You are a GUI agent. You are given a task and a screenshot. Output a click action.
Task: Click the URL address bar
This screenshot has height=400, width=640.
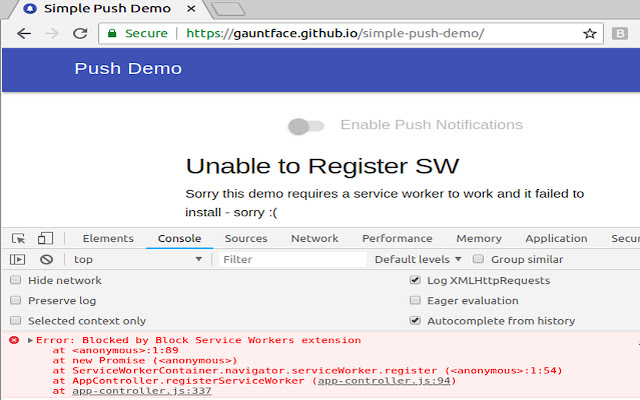(x=351, y=33)
